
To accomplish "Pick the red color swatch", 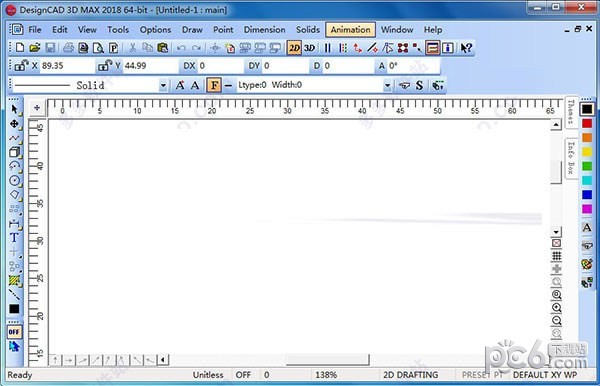I will coord(587,124).
